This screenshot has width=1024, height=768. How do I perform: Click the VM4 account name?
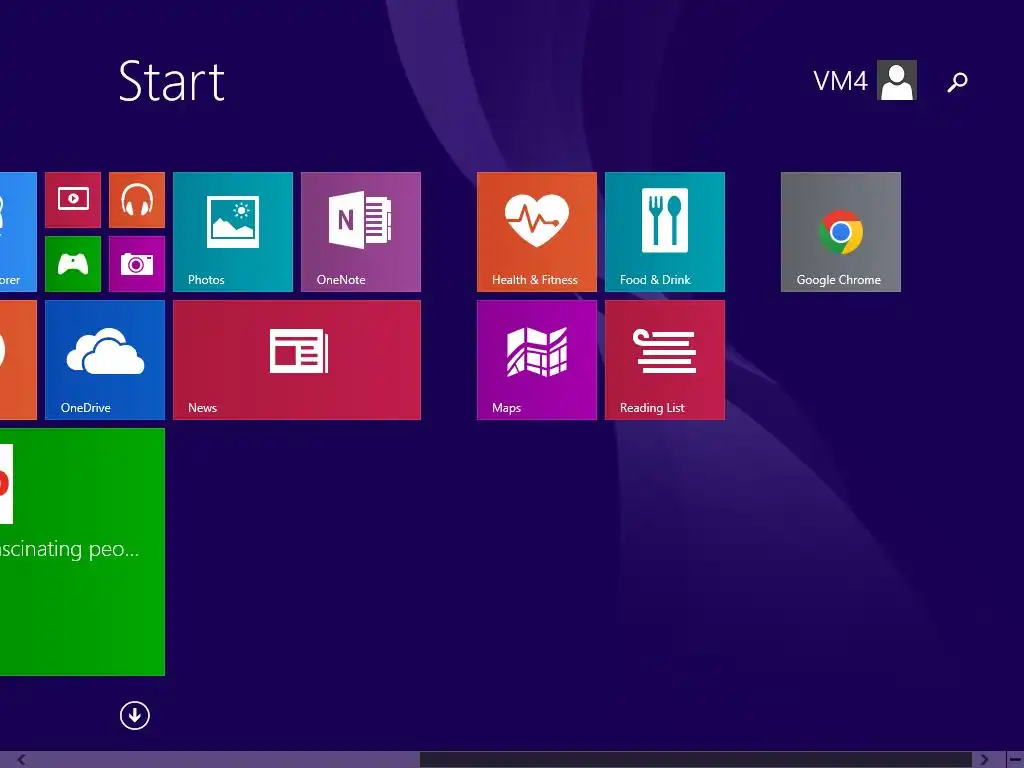840,81
